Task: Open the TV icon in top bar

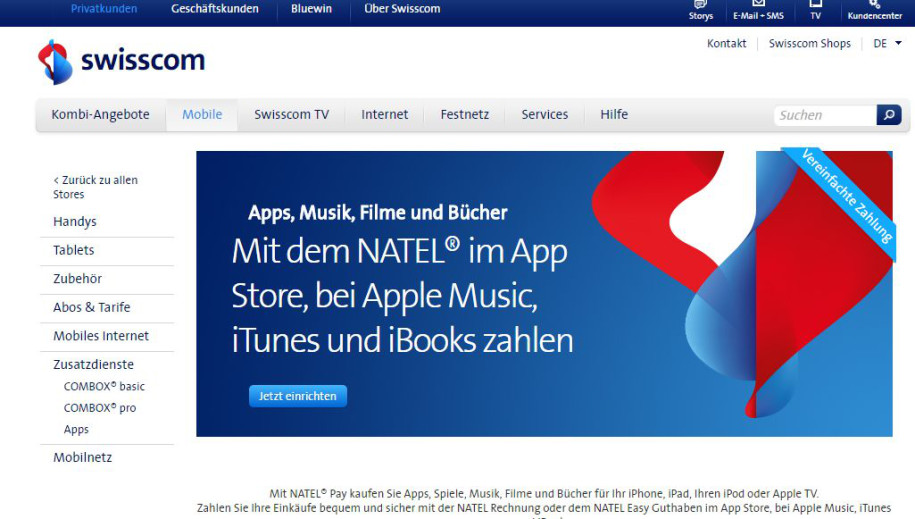Action: [x=815, y=10]
